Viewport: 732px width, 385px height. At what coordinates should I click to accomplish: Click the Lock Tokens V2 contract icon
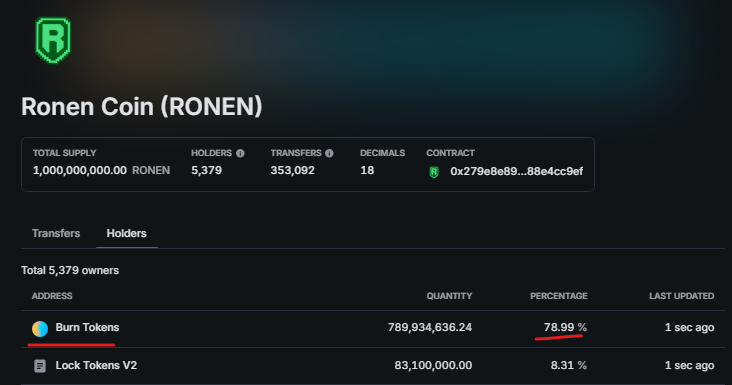40,366
